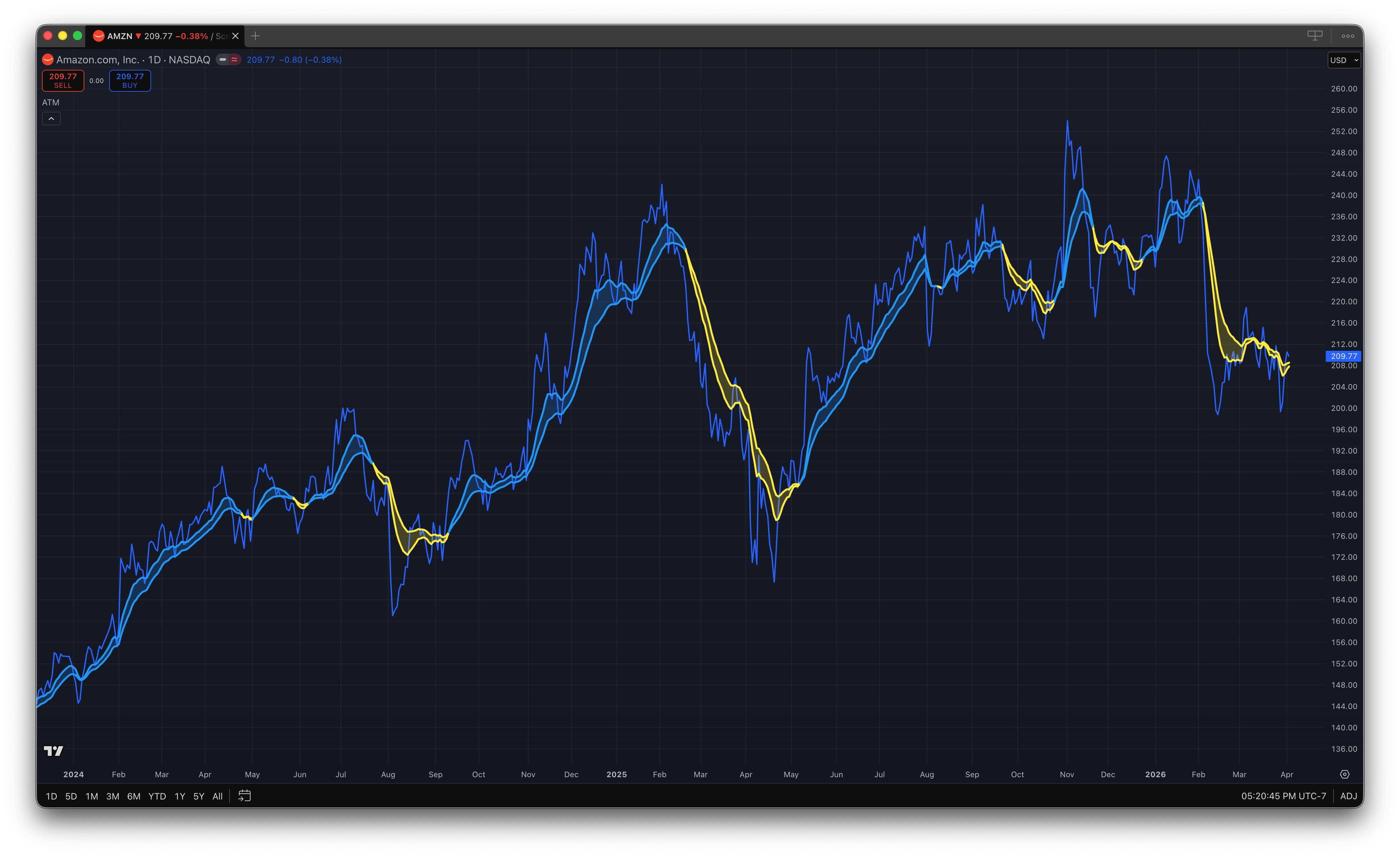Screen dimensions: 1400x856
Task: Select the AMZN 209.77 tab
Action: [165, 36]
